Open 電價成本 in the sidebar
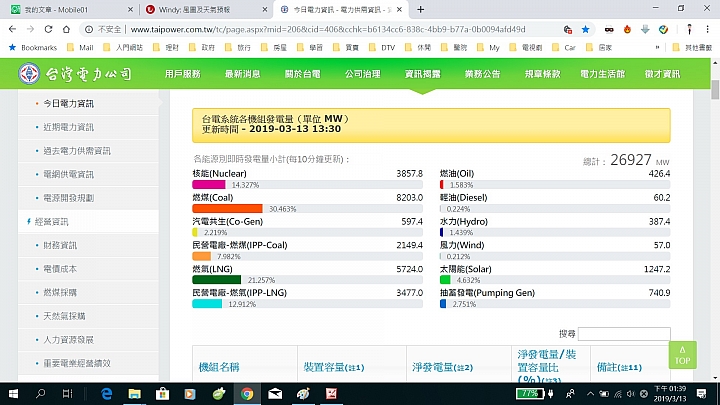The height and width of the screenshot is (405, 720). 60,269
